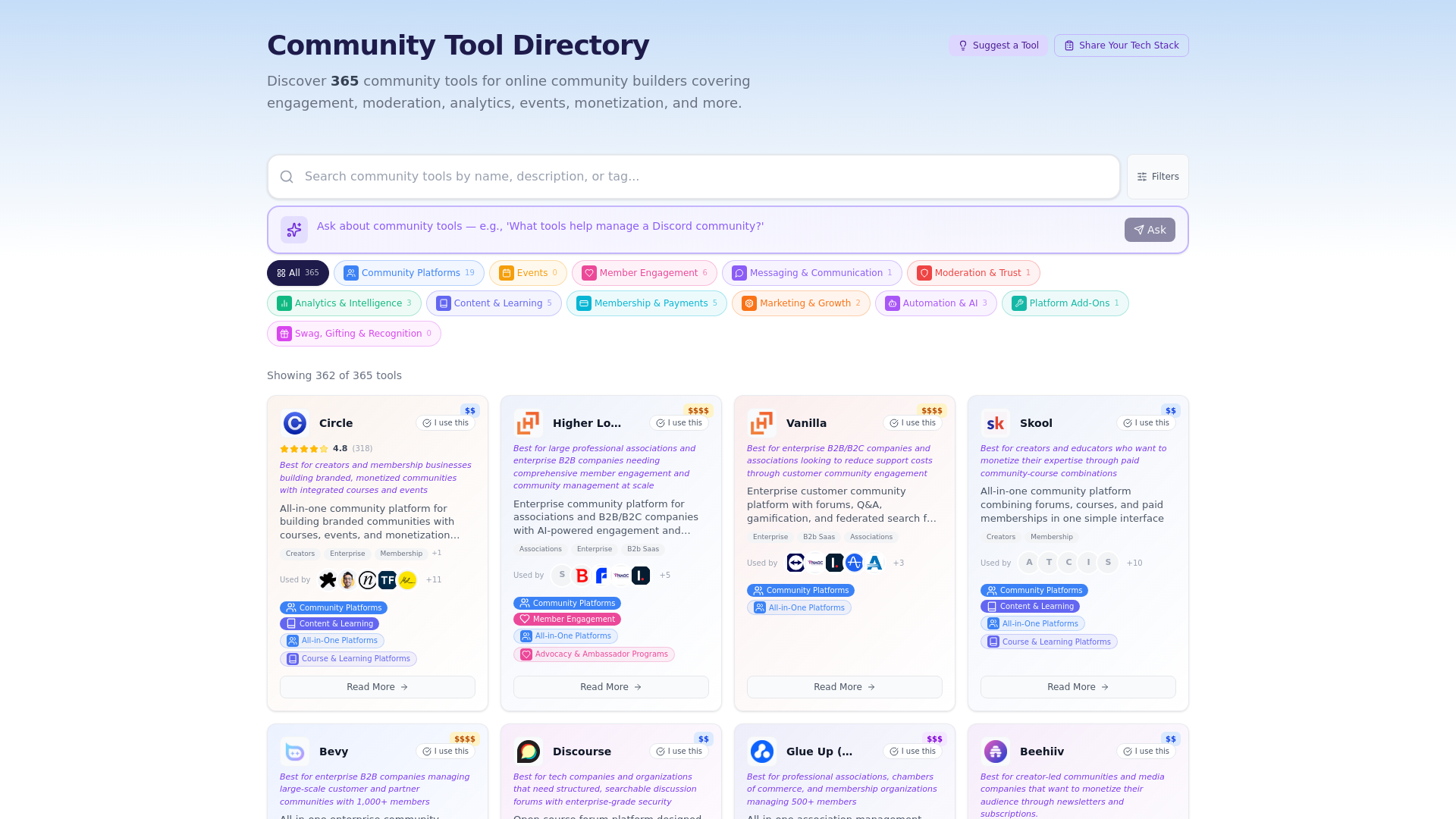Open Read More on the Circle card
The width and height of the screenshot is (1456, 819).
click(378, 687)
